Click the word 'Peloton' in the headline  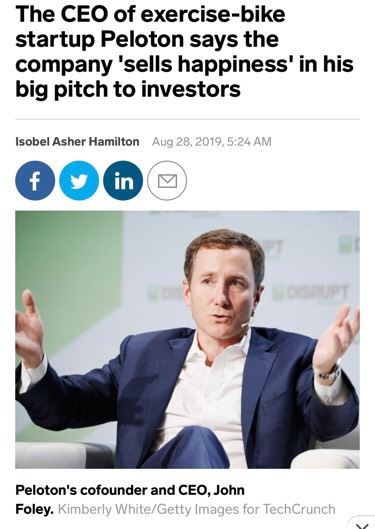tap(142, 39)
